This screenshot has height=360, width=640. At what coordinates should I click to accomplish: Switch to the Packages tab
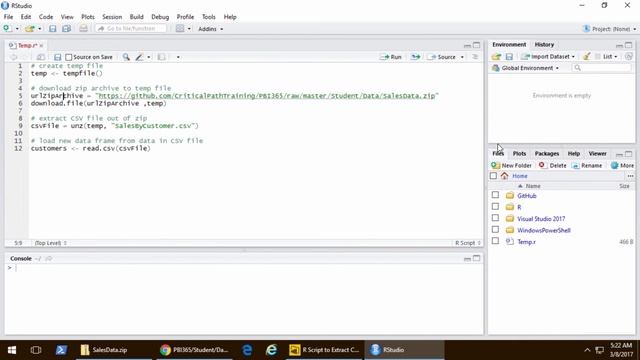(547, 153)
